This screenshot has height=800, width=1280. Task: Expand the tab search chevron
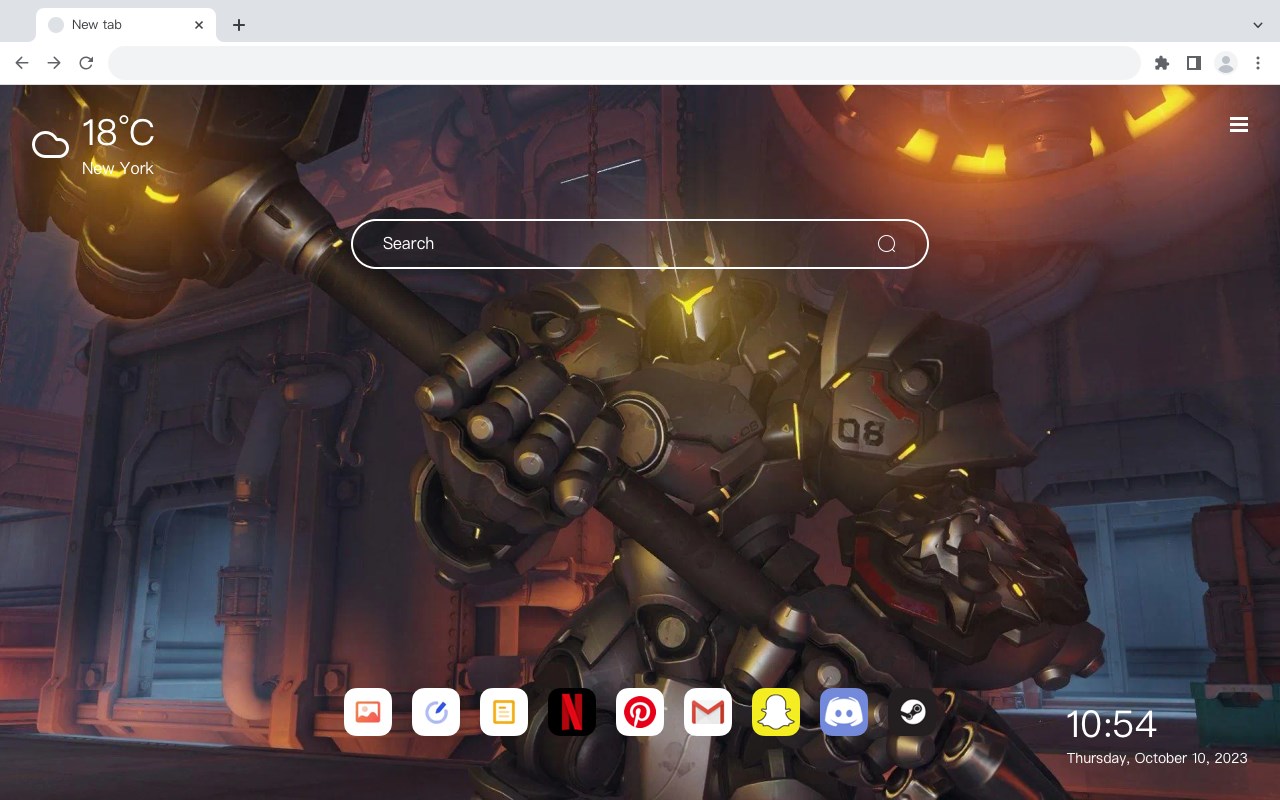[x=1258, y=25]
